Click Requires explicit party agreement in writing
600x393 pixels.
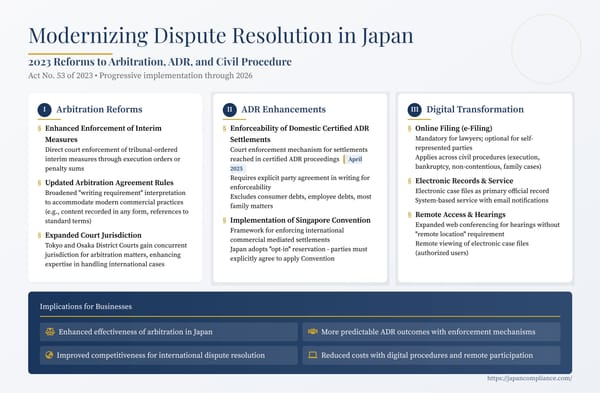coord(300,182)
